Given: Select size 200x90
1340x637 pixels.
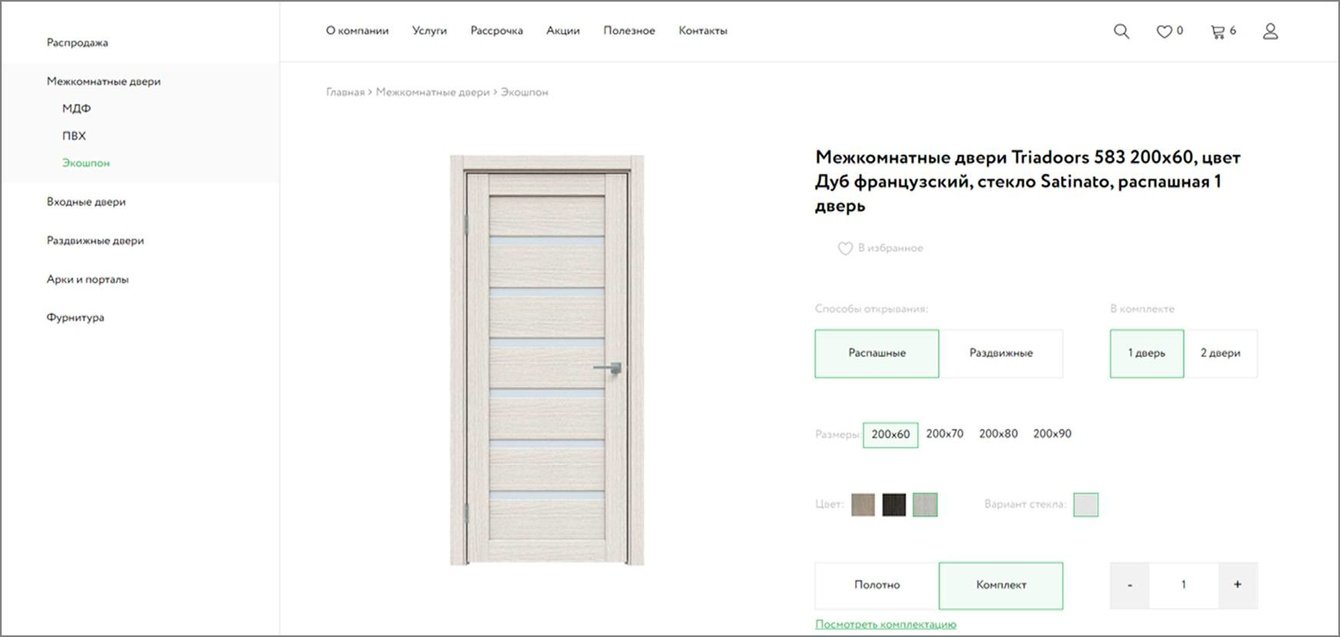Looking at the screenshot, I should (1052, 434).
